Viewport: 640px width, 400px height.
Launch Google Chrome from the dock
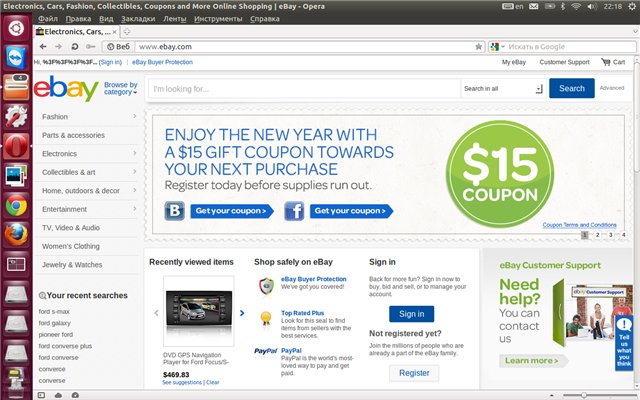point(16,206)
